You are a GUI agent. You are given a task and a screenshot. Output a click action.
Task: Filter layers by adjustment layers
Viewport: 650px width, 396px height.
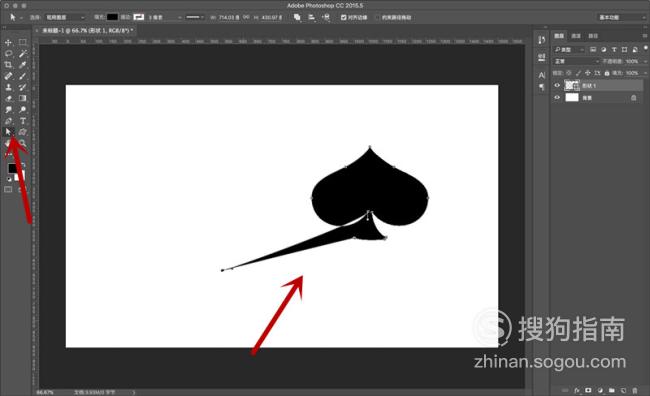[604, 49]
